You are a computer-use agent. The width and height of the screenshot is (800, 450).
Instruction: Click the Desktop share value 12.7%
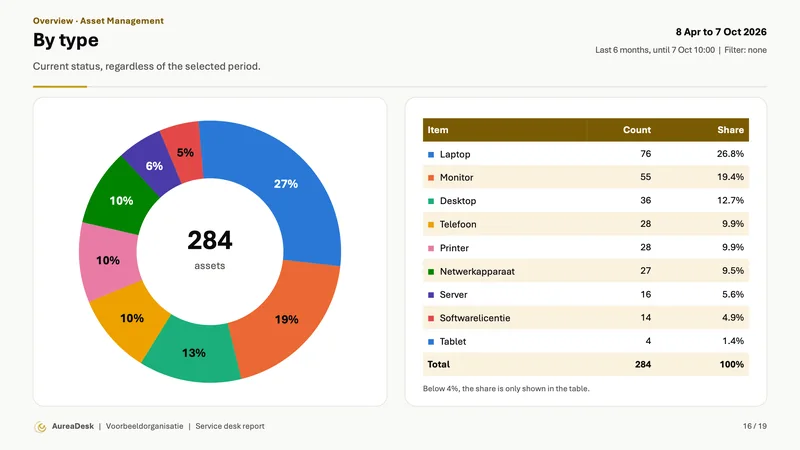pyautogui.click(x=730, y=201)
